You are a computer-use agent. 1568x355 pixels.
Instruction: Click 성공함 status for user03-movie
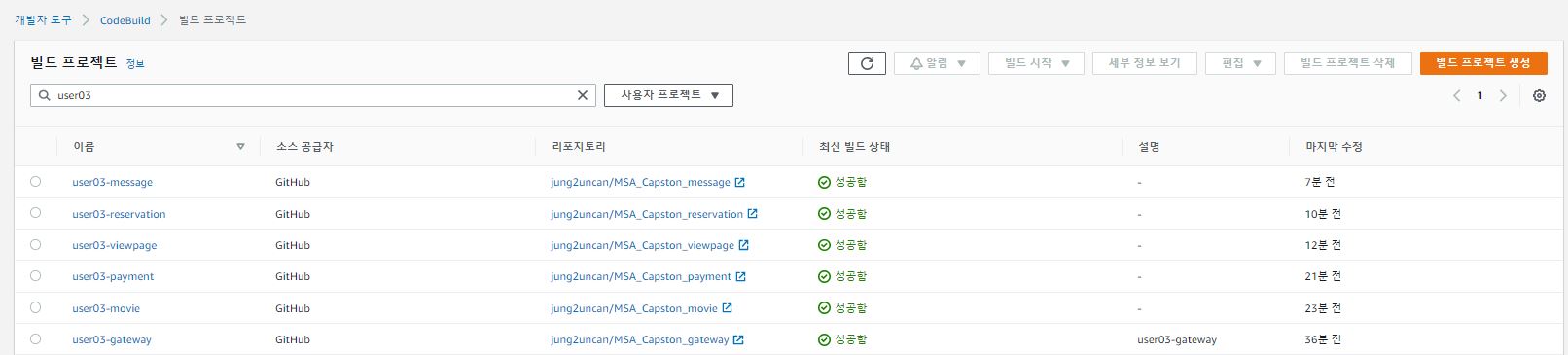(x=850, y=308)
